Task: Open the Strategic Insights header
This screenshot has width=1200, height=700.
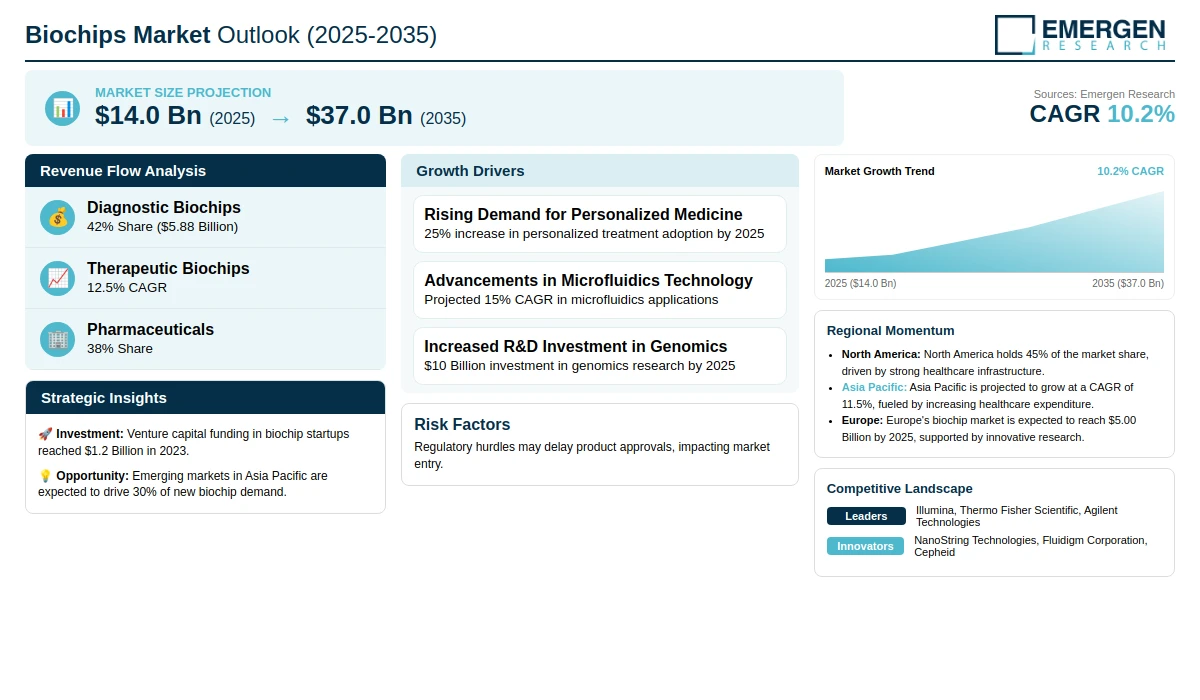Action: [x=205, y=398]
